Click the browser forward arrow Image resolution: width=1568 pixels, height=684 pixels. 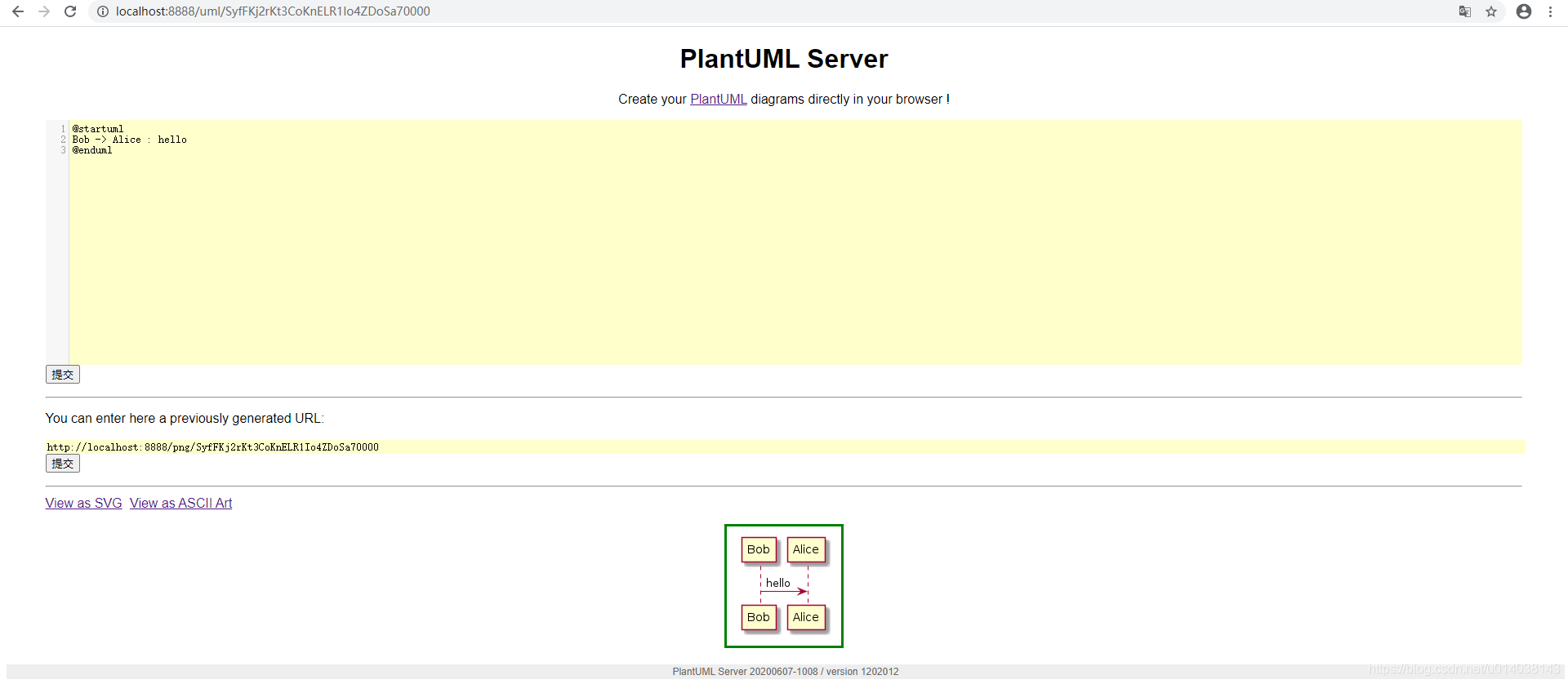(x=44, y=11)
